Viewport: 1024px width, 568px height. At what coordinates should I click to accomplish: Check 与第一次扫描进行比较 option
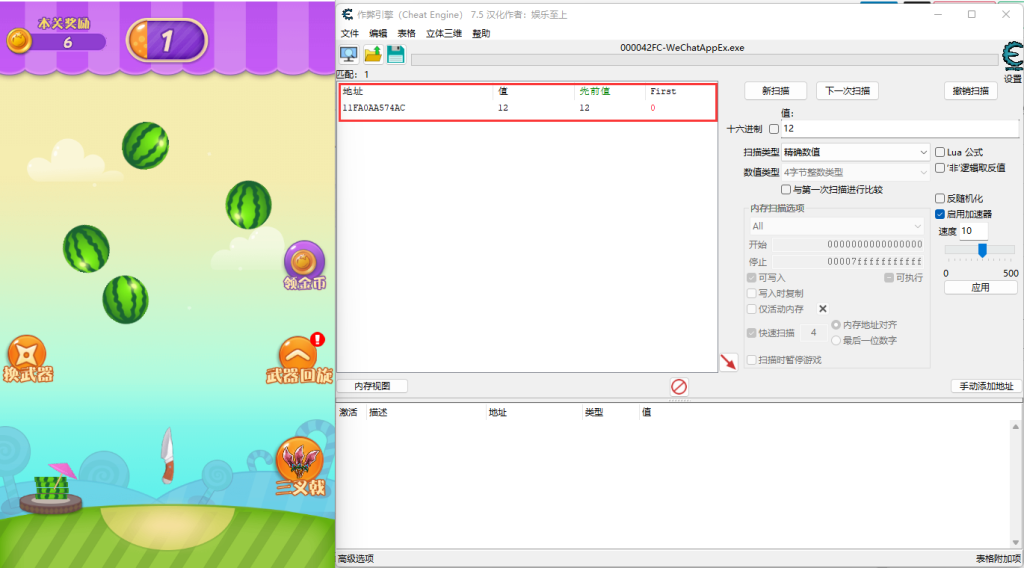click(x=786, y=189)
